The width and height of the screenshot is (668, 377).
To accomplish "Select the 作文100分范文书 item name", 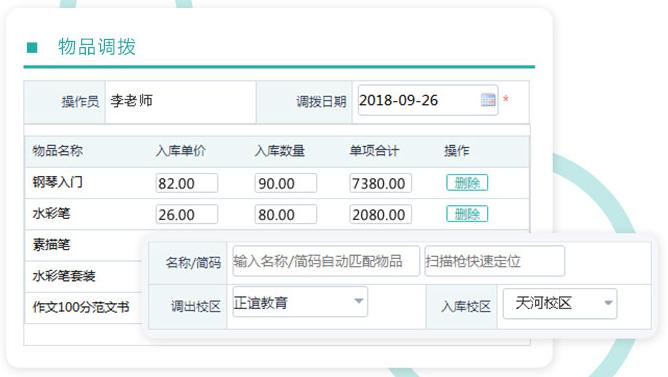I will [x=81, y=307].
